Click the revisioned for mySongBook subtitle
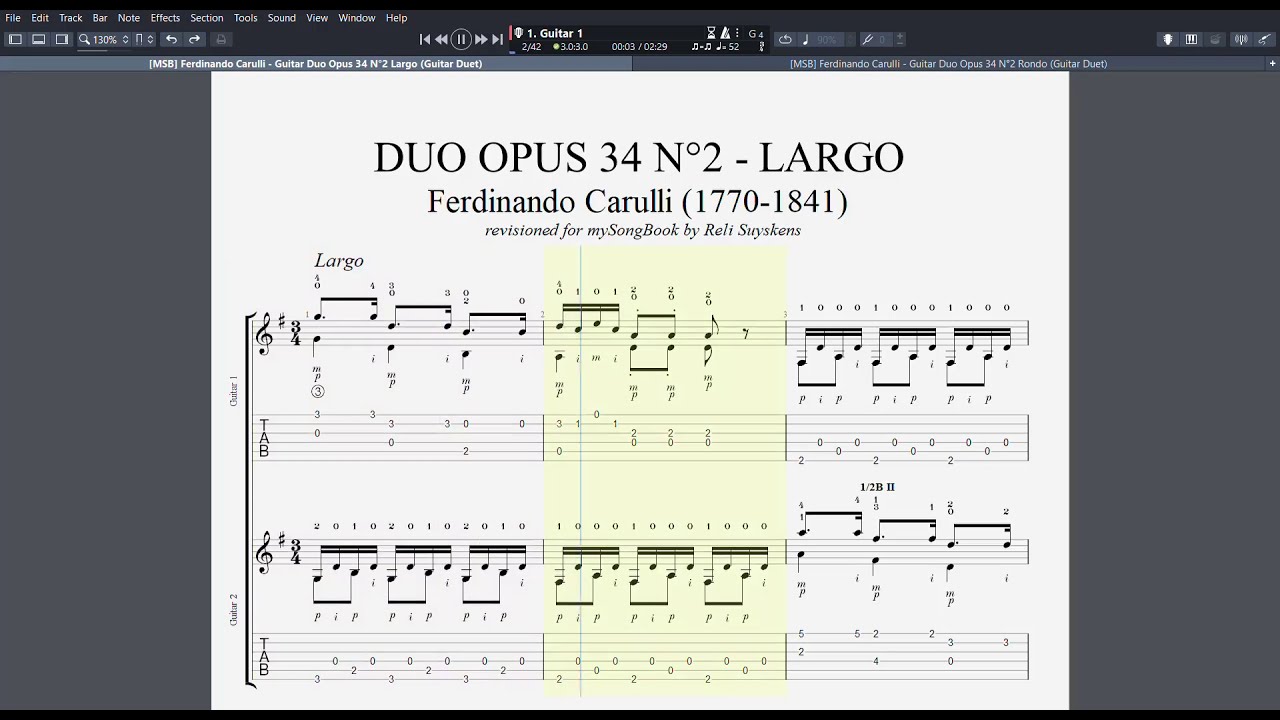 [x=643, y=231]
